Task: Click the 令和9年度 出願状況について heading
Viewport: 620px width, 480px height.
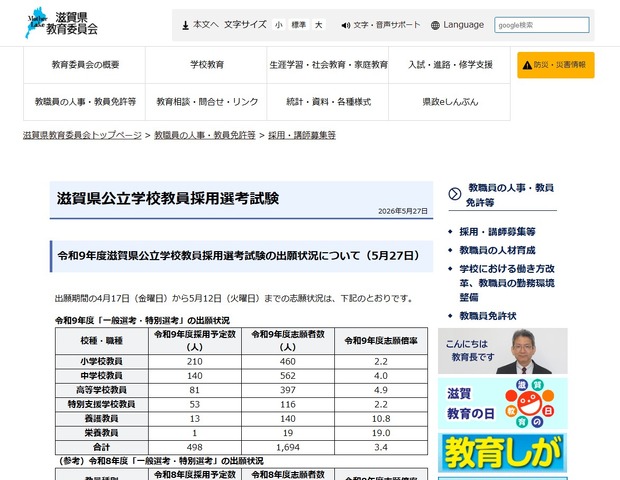Action: pos(239,256)
